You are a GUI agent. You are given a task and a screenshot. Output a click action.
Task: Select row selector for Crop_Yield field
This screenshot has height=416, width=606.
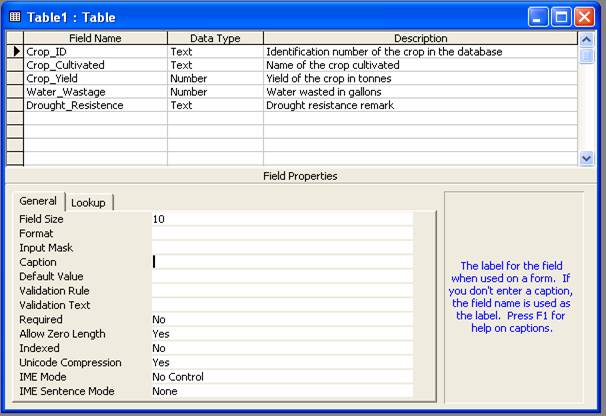pyautogui.click(x=15, y=78)
